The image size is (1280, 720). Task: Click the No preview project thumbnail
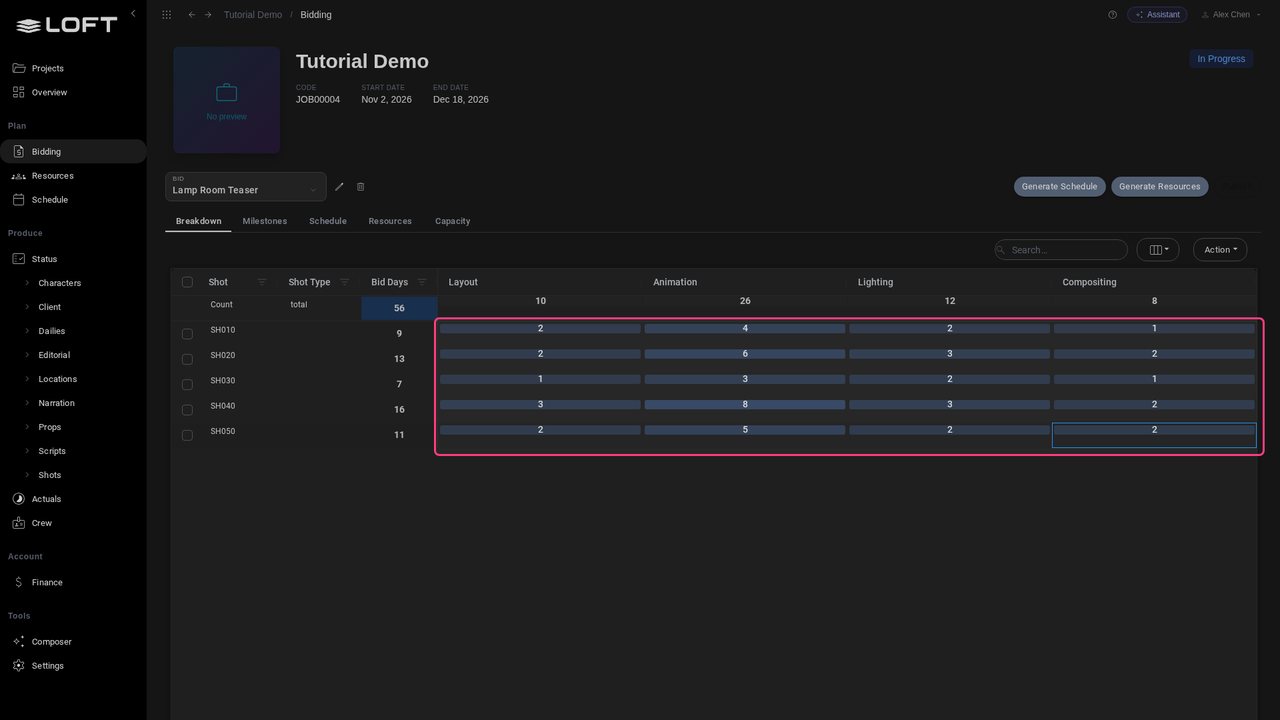[227, 100]
